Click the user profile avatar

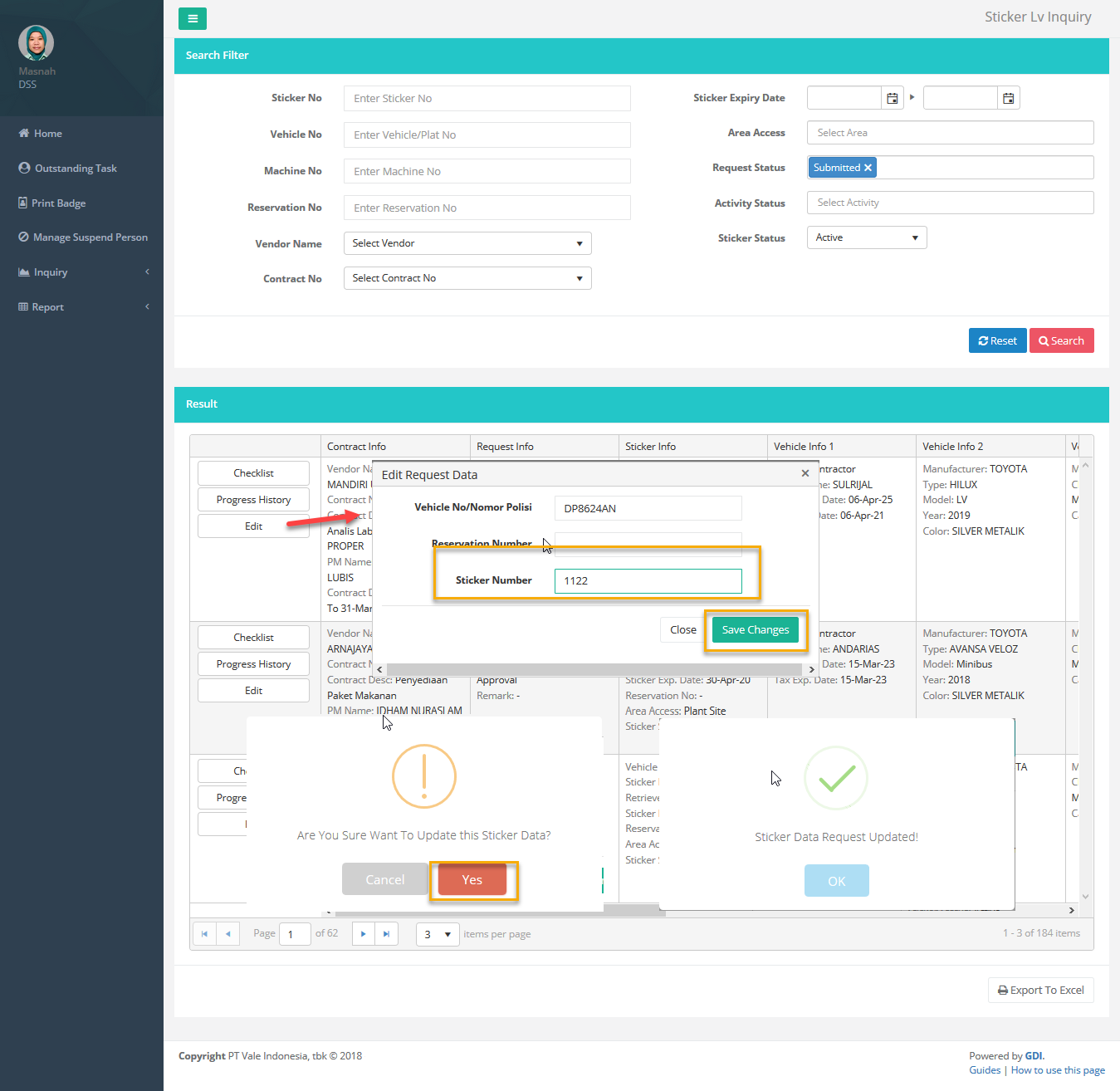(x=36, y=42)
